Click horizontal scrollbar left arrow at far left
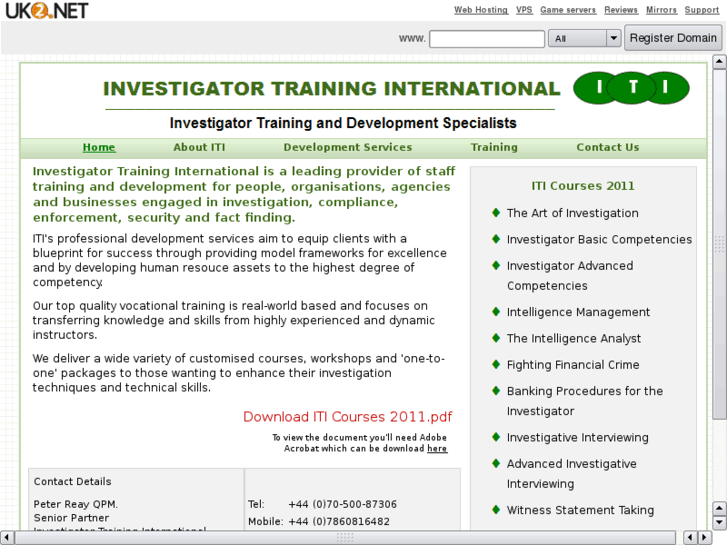Image resolution: width=727 pixels, height=545 pixels. [x=6, y=538]
